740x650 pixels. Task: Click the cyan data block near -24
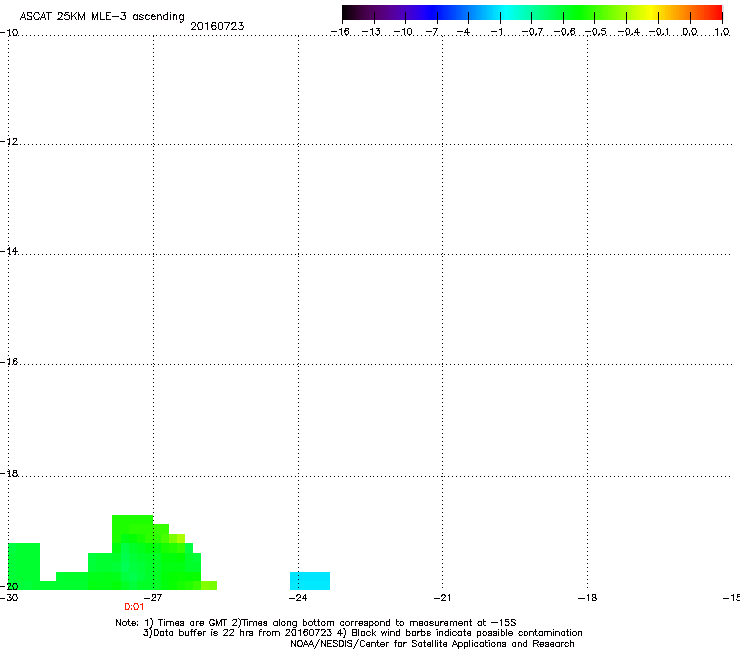point(310,581)
